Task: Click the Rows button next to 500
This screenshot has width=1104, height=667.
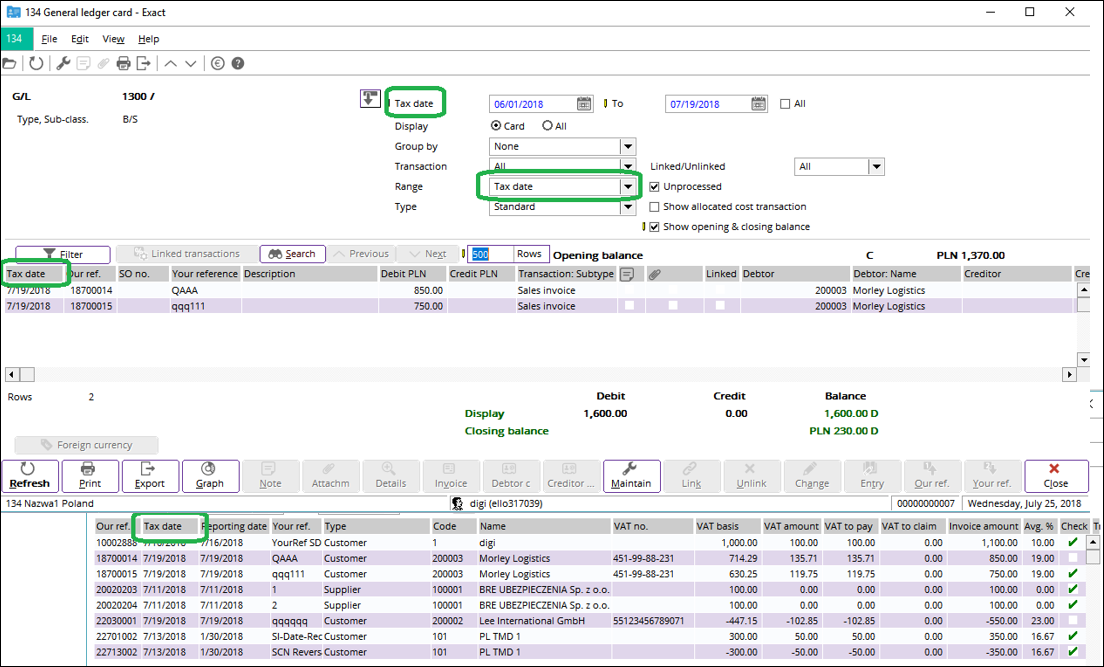Action: pos(529,254)
